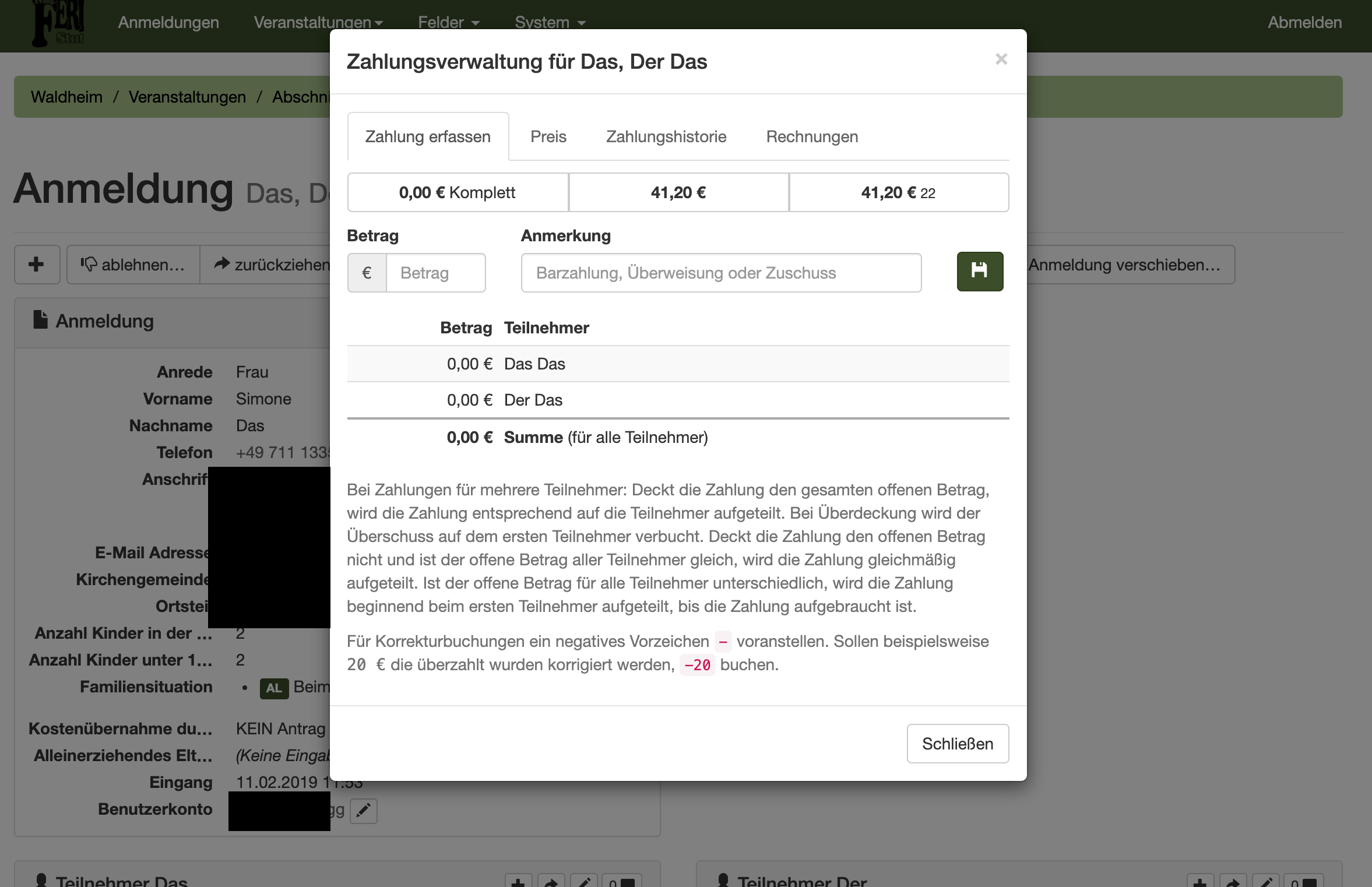Click the share arrow in Teilnehmer Das panel
Screen dimensions: 1372x887
click(551, 881)
